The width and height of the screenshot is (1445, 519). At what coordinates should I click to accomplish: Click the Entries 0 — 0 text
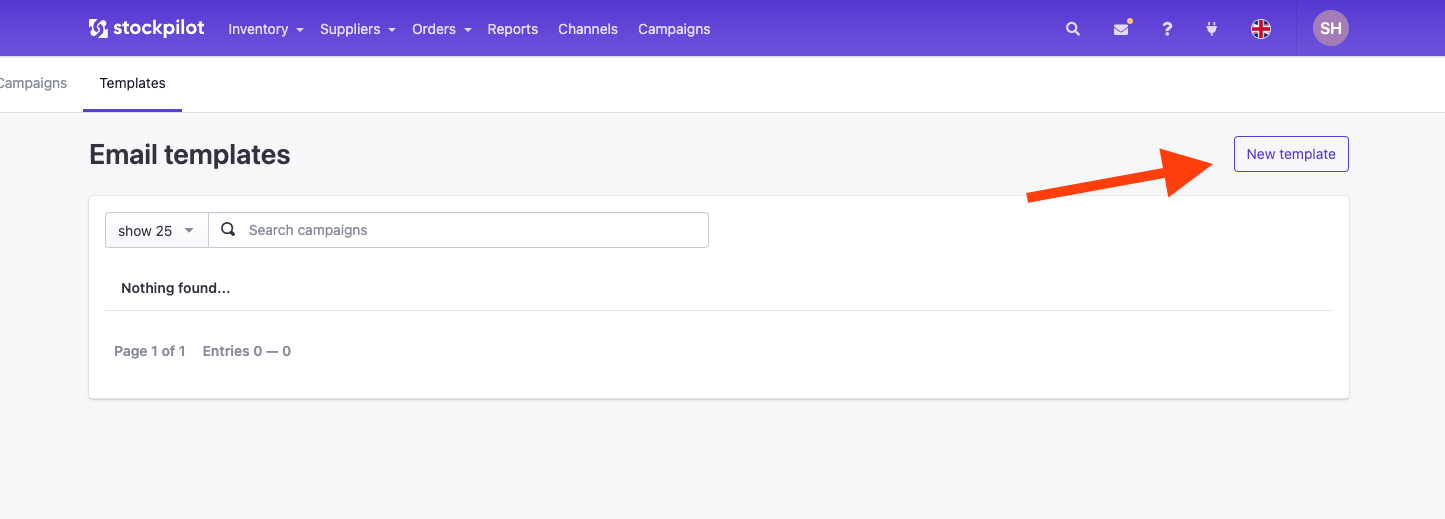tap(247, 351)
